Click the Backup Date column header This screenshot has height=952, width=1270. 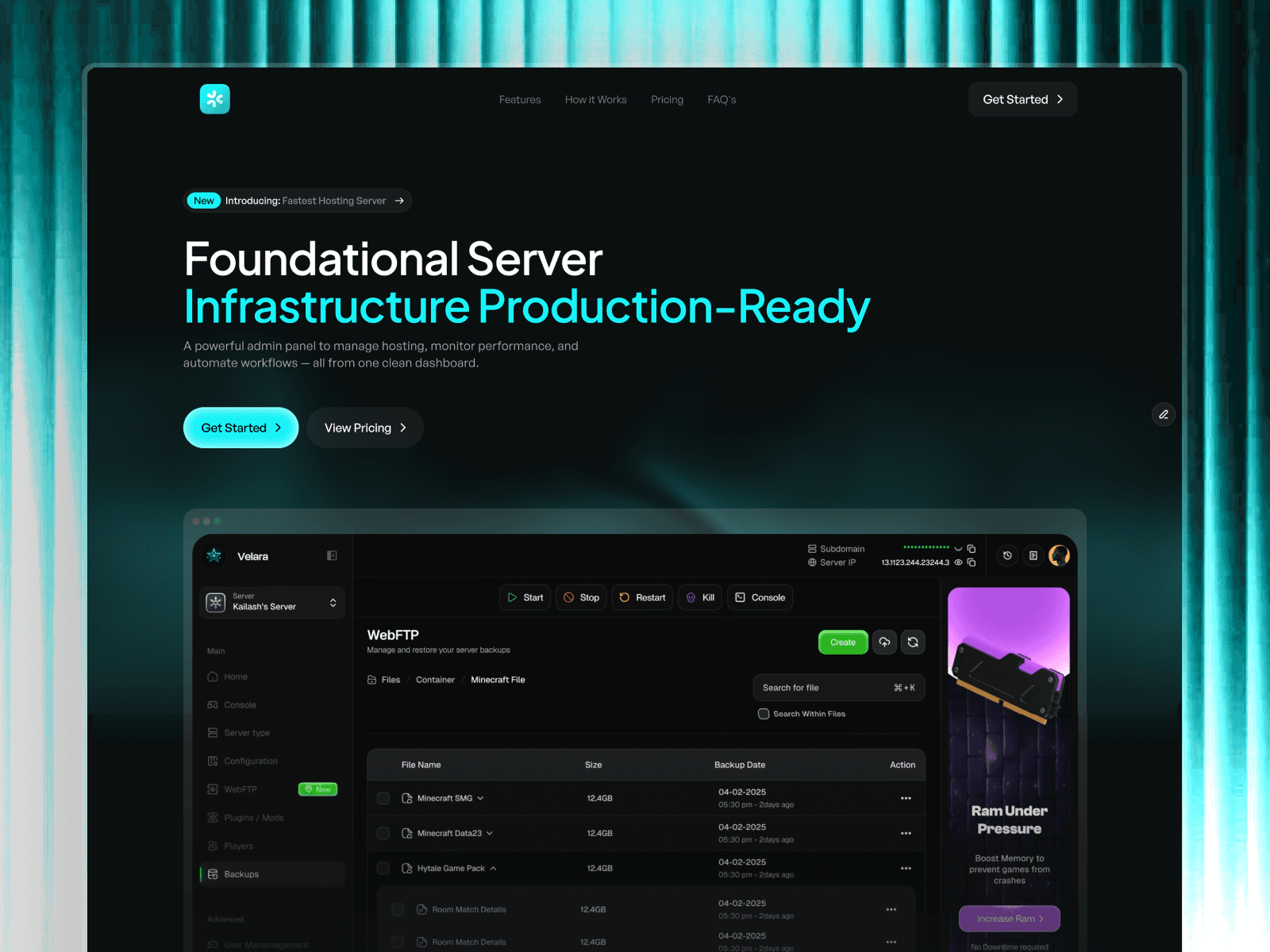[x=740, y=765]
